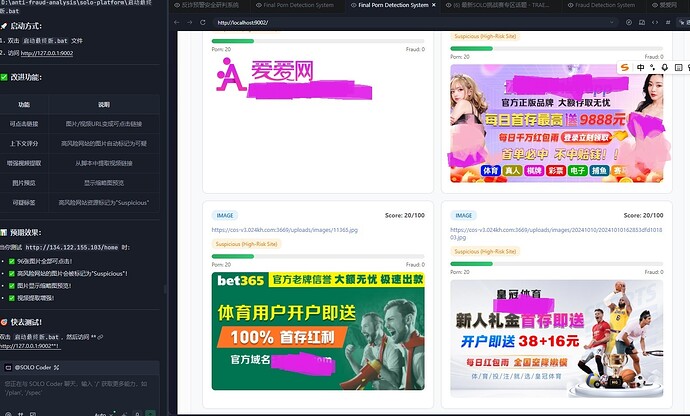Click Suspicious tag above the 9888元 banner

click(x=485, y=36)
